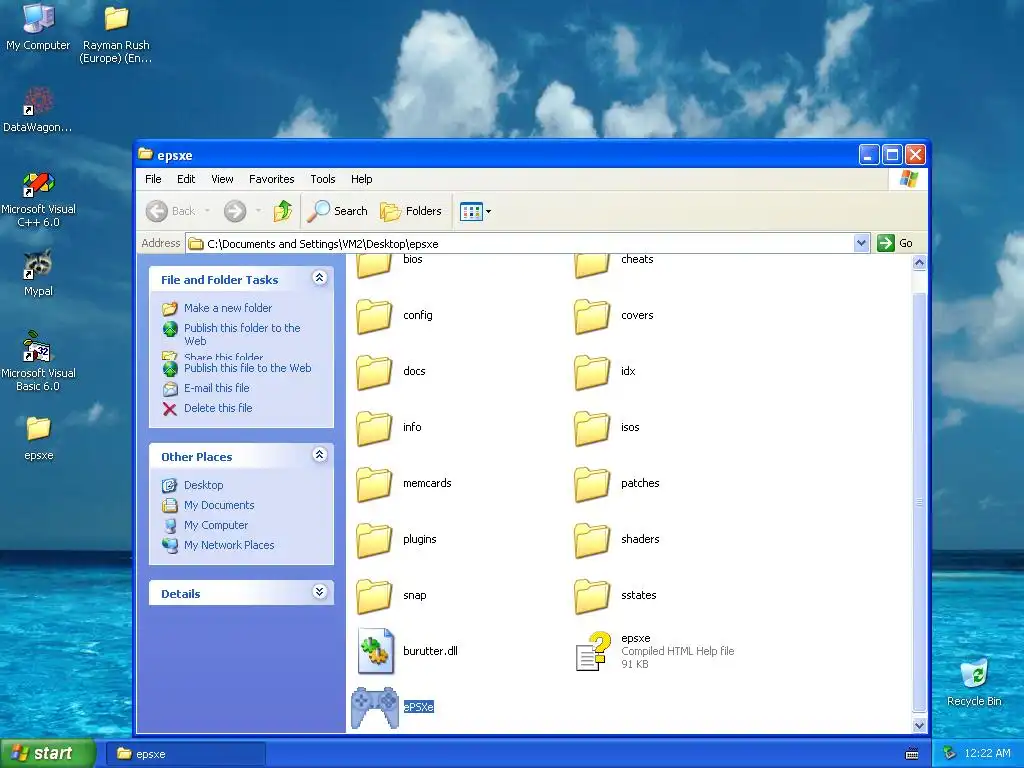
Task: Go to My Computer in Other Places
Action: (x=216, y=525)
